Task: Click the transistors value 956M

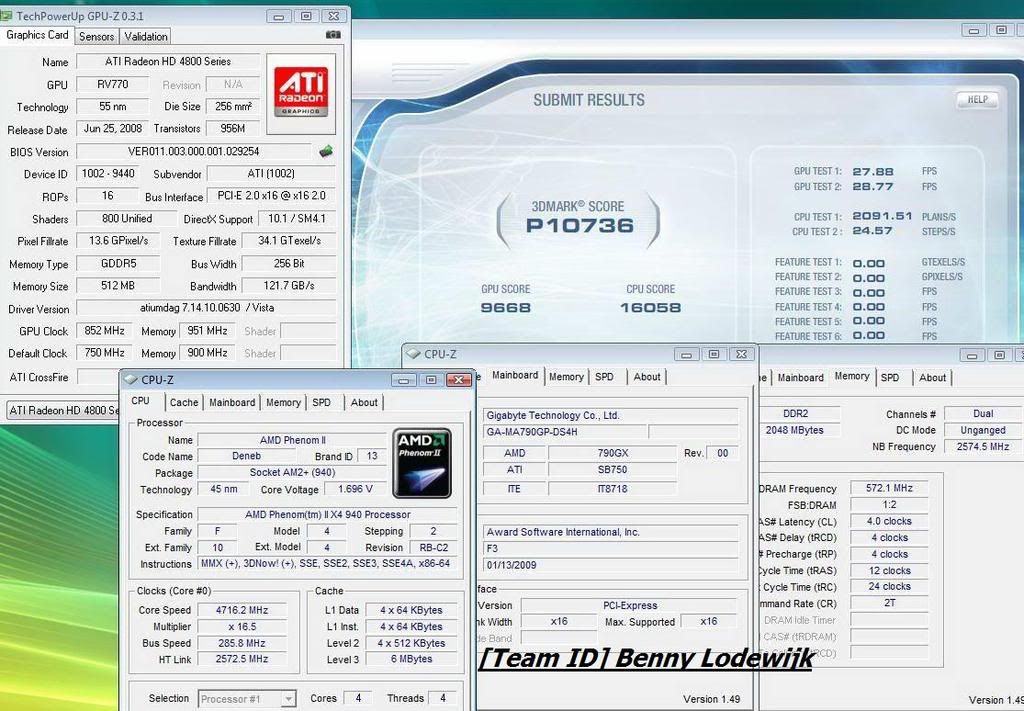Action: (x=232, y=129)
